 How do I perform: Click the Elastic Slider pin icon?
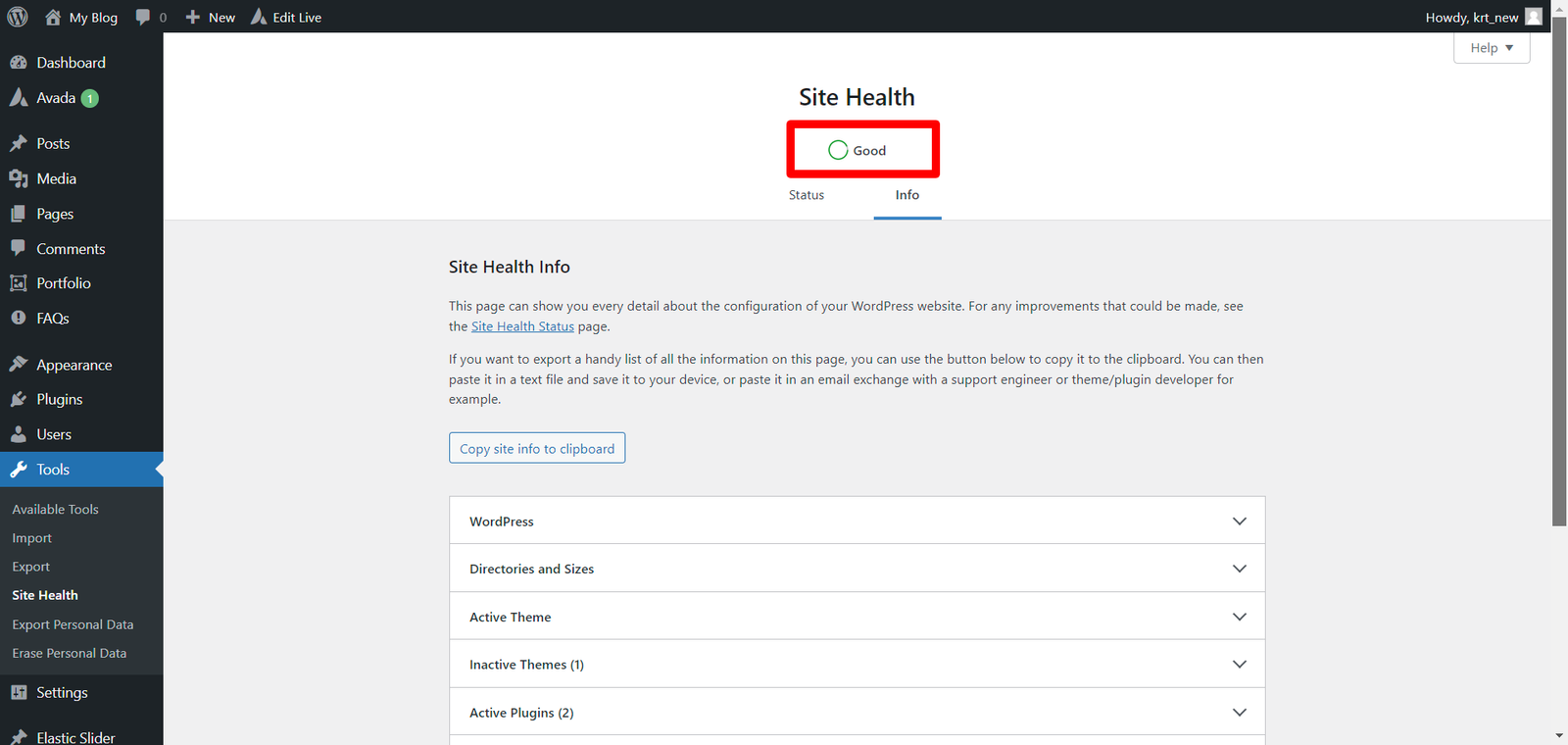(x=19, y=737)
